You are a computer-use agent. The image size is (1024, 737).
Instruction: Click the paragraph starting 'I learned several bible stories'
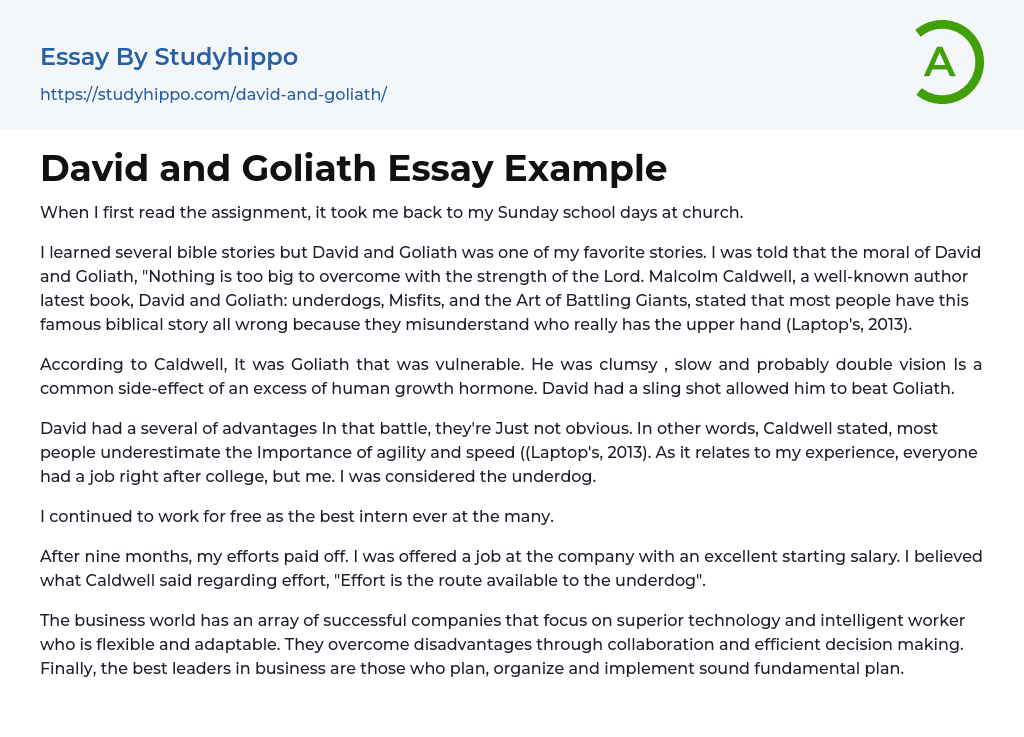pos(510,287)
